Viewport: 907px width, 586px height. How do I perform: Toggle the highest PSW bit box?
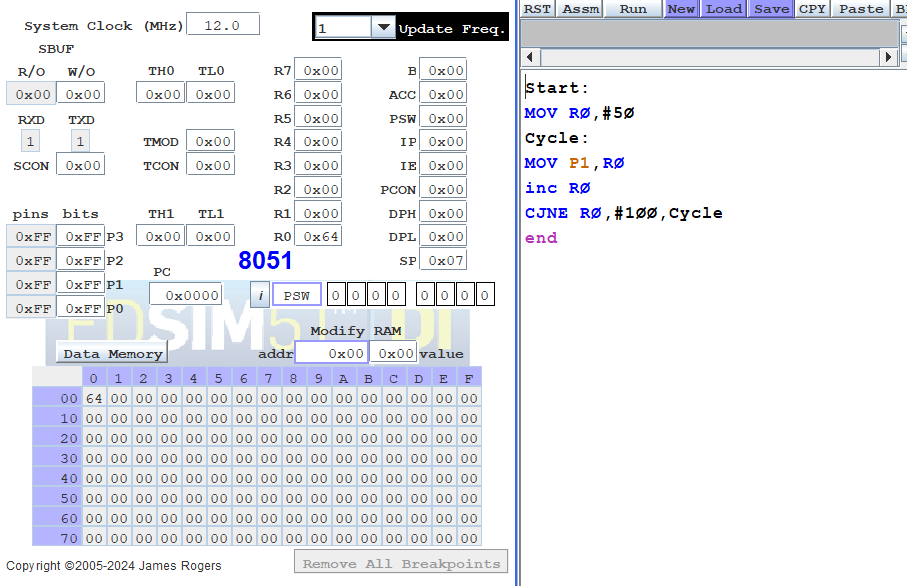pos(335,295)
